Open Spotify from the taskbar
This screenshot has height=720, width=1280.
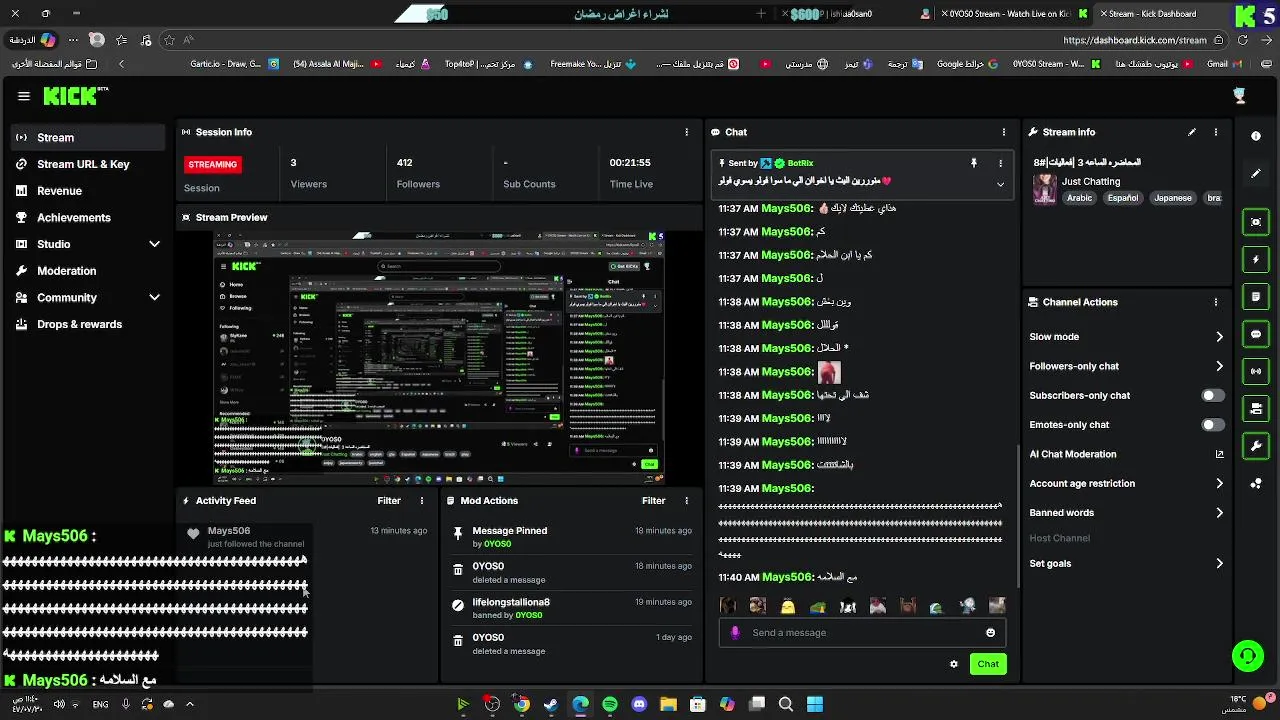point(610,704)
